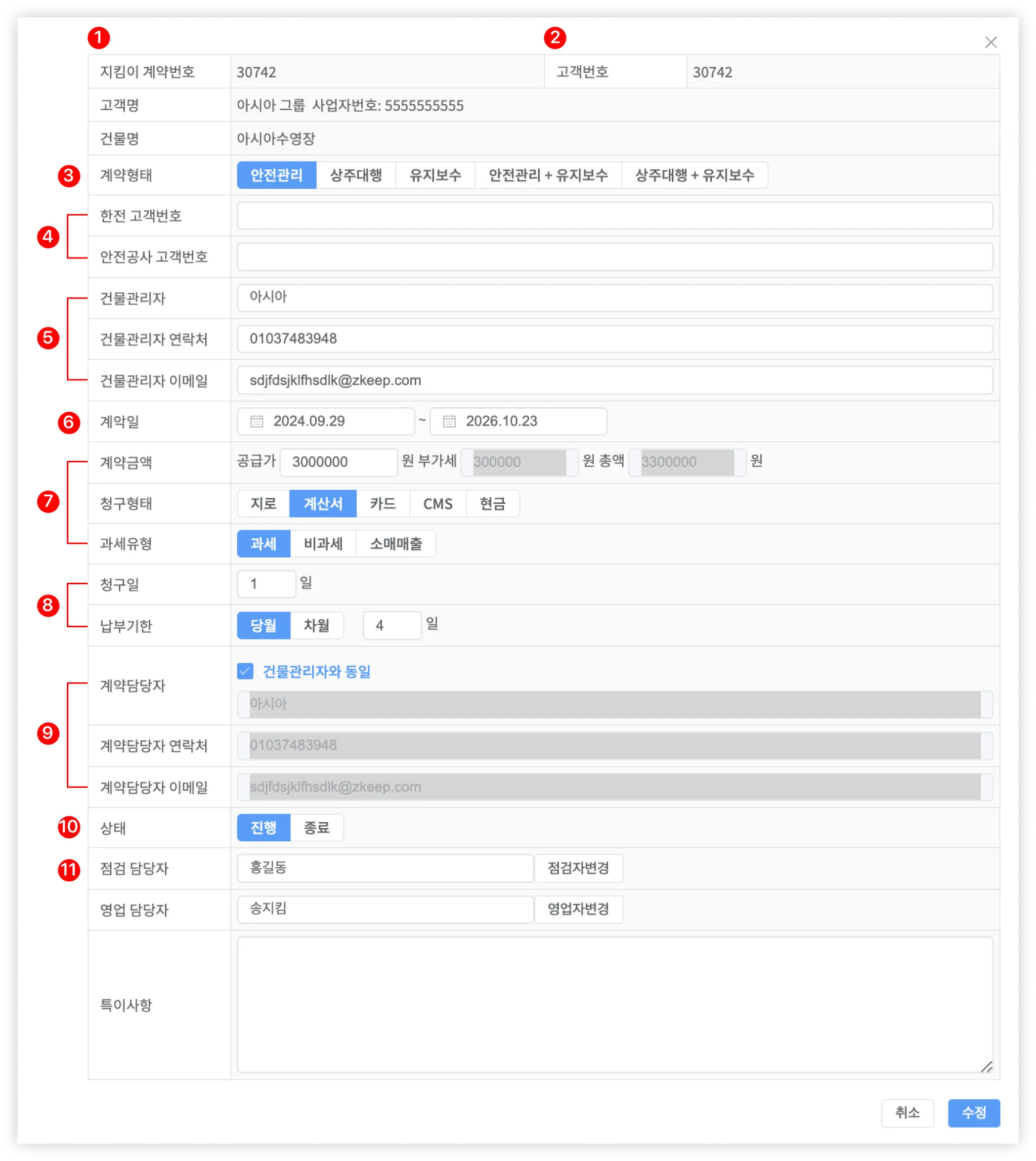Screen dimensions: 1036x1161
Task: Select 안전관리 + 유지보수 contract type
Action: (548, 175)
